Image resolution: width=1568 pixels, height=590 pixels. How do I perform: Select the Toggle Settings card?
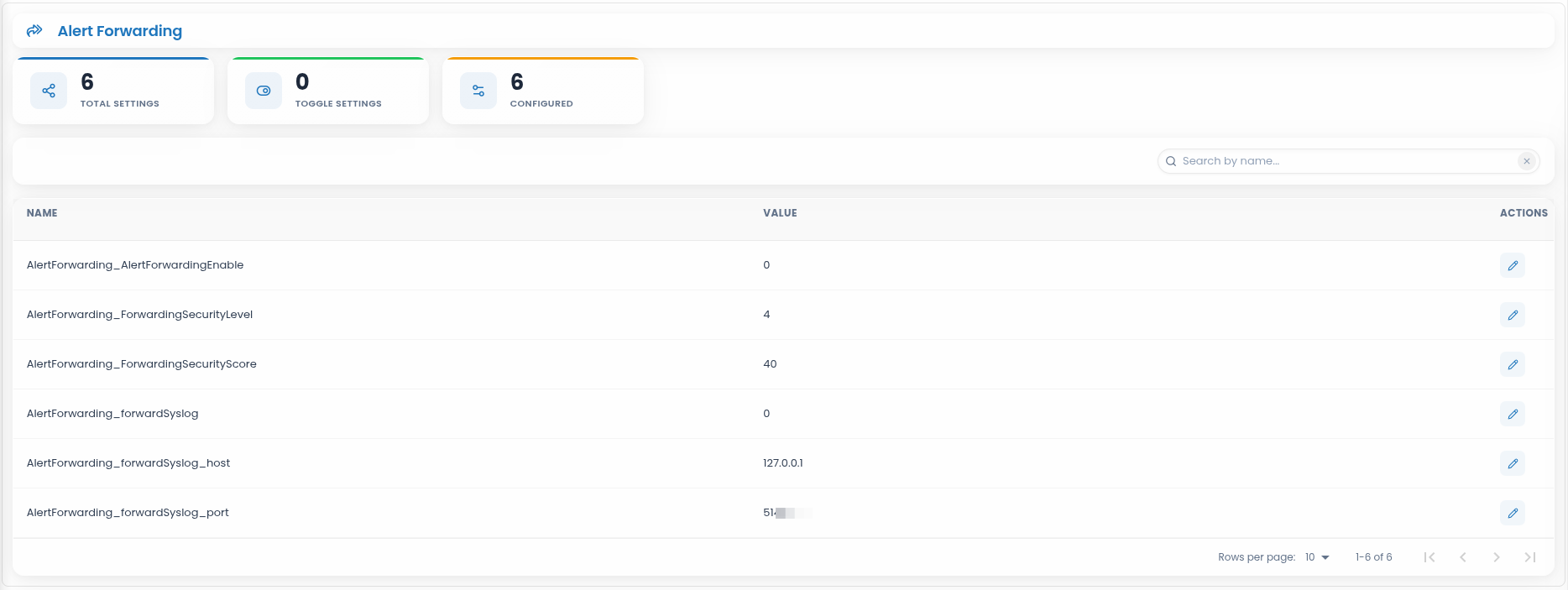328,91
